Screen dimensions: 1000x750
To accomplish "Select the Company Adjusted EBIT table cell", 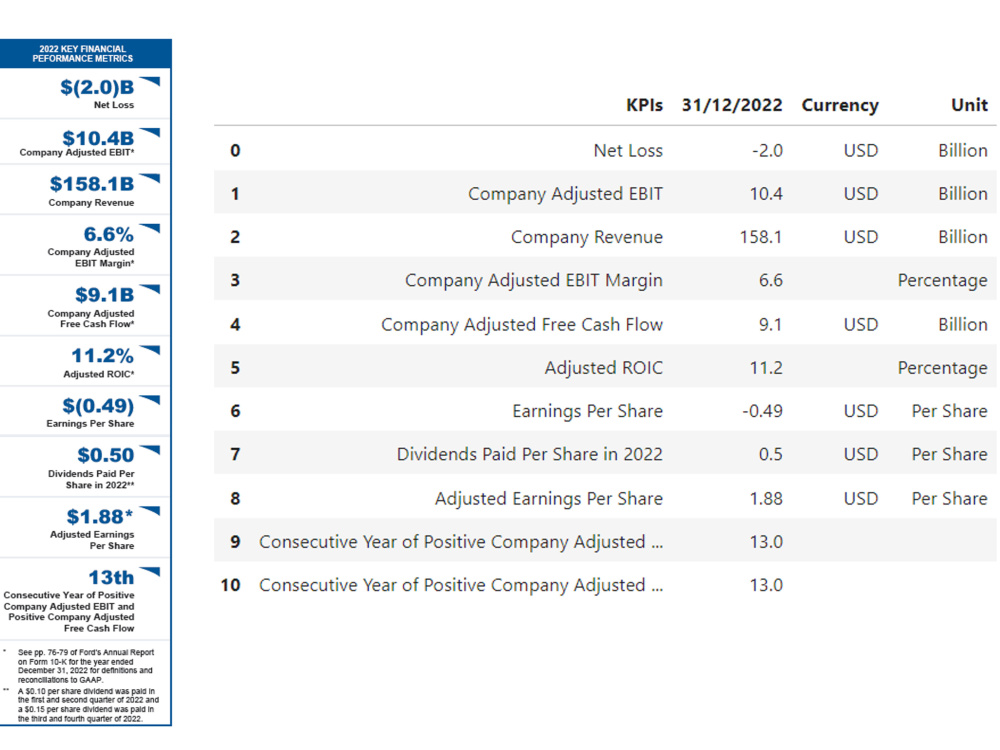I will [565, 194].
